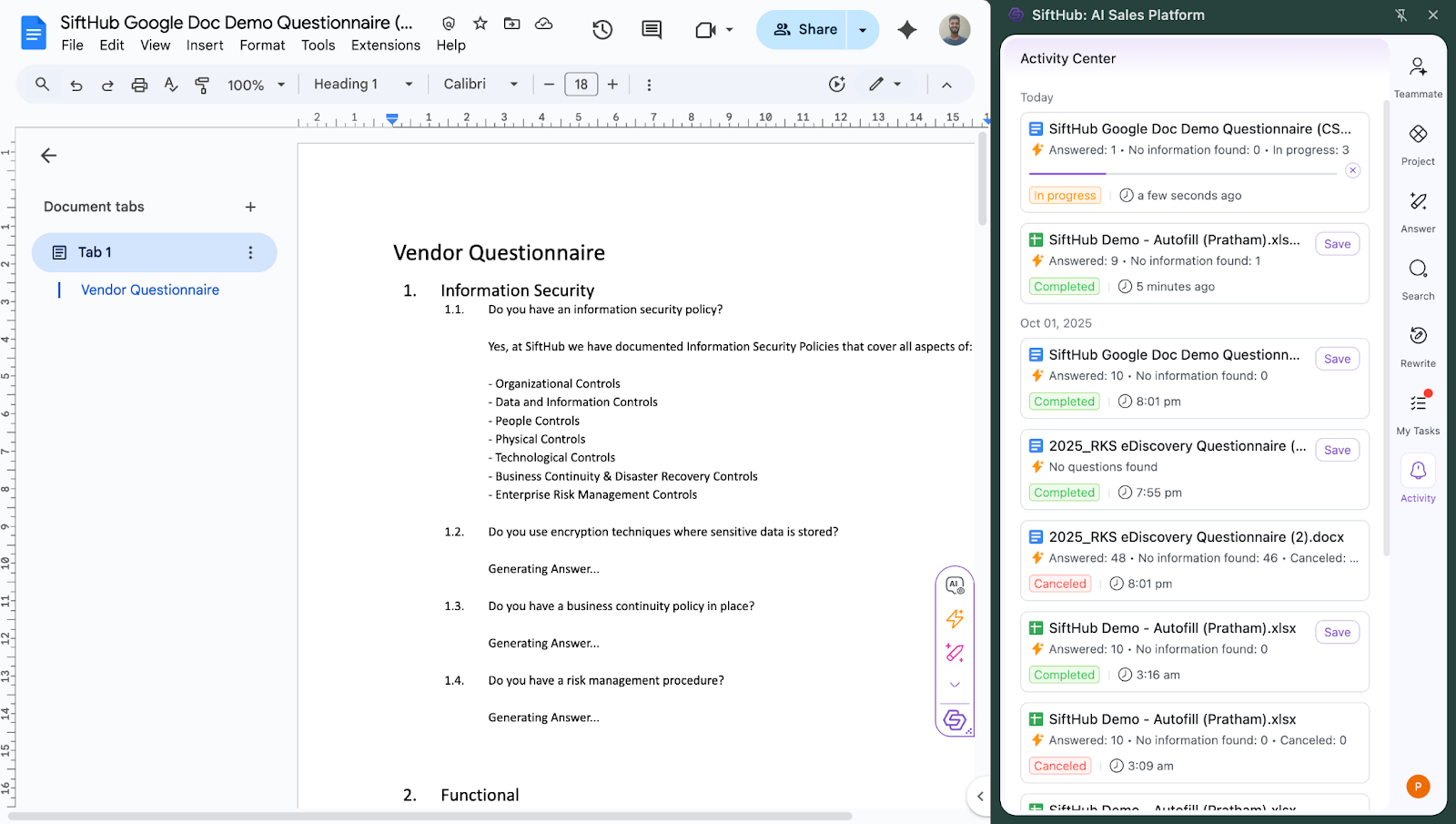Open the comments icon in header
1456x824 pixels.
pyautogui.click(x=652, y=30)
